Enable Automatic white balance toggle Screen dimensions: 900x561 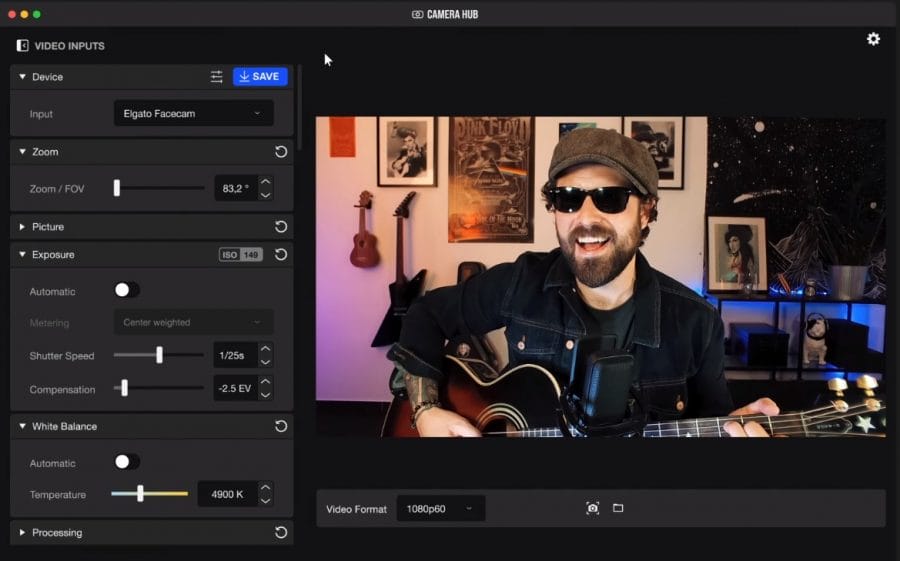[126, 462]
